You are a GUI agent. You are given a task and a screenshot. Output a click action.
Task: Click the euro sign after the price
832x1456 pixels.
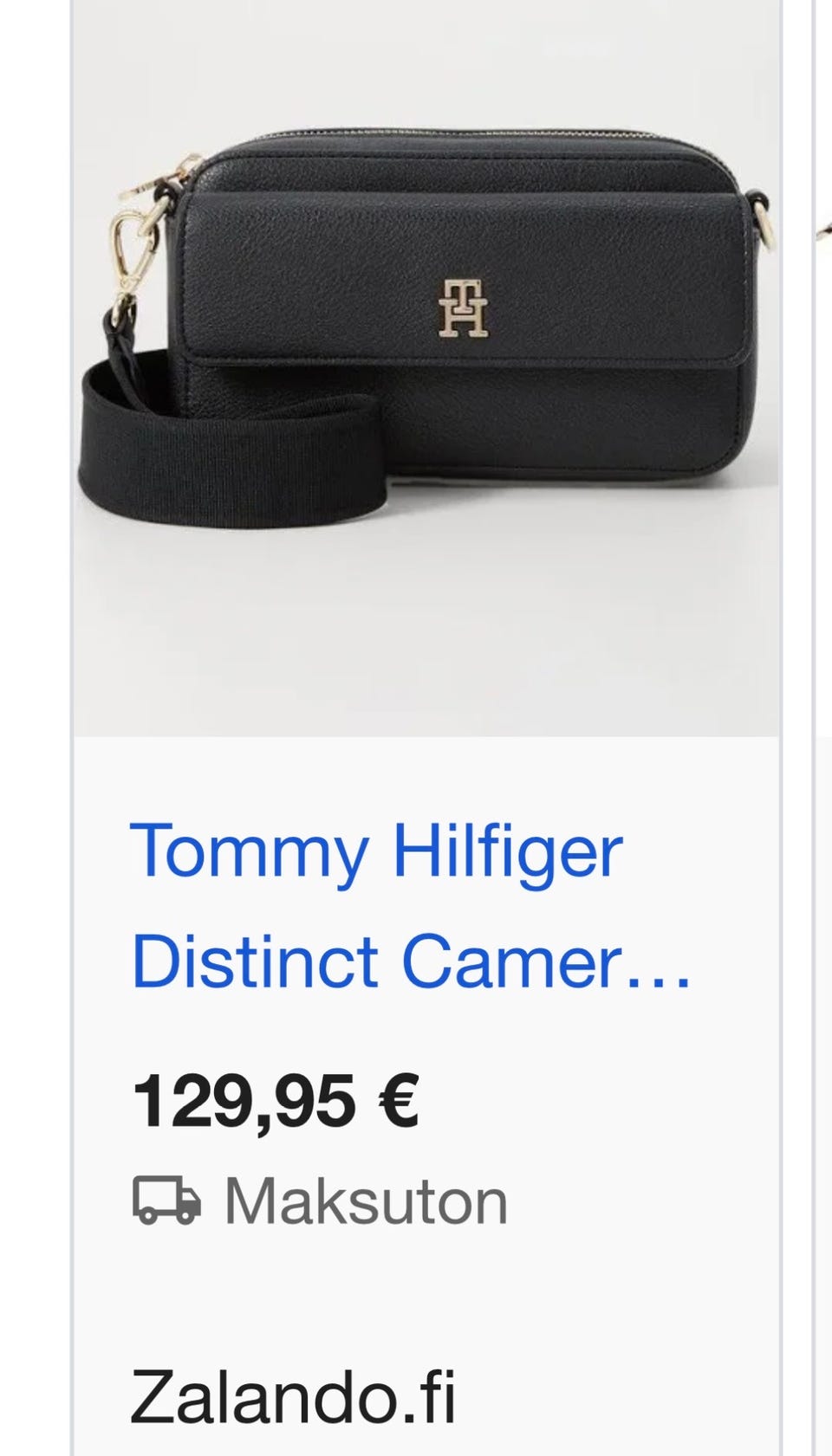[399, 1101]
